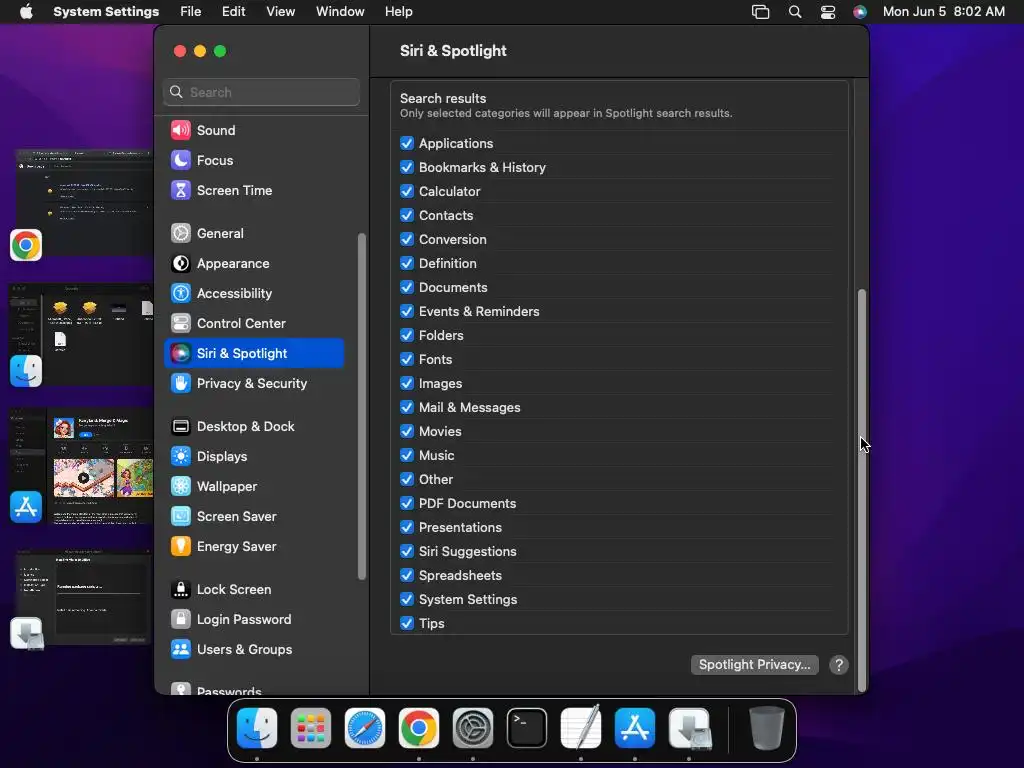Image resolution: width=1024 pixels, height=768 pixels.
Task: Open the Apple menu
Action: click(x=26, y=12)
